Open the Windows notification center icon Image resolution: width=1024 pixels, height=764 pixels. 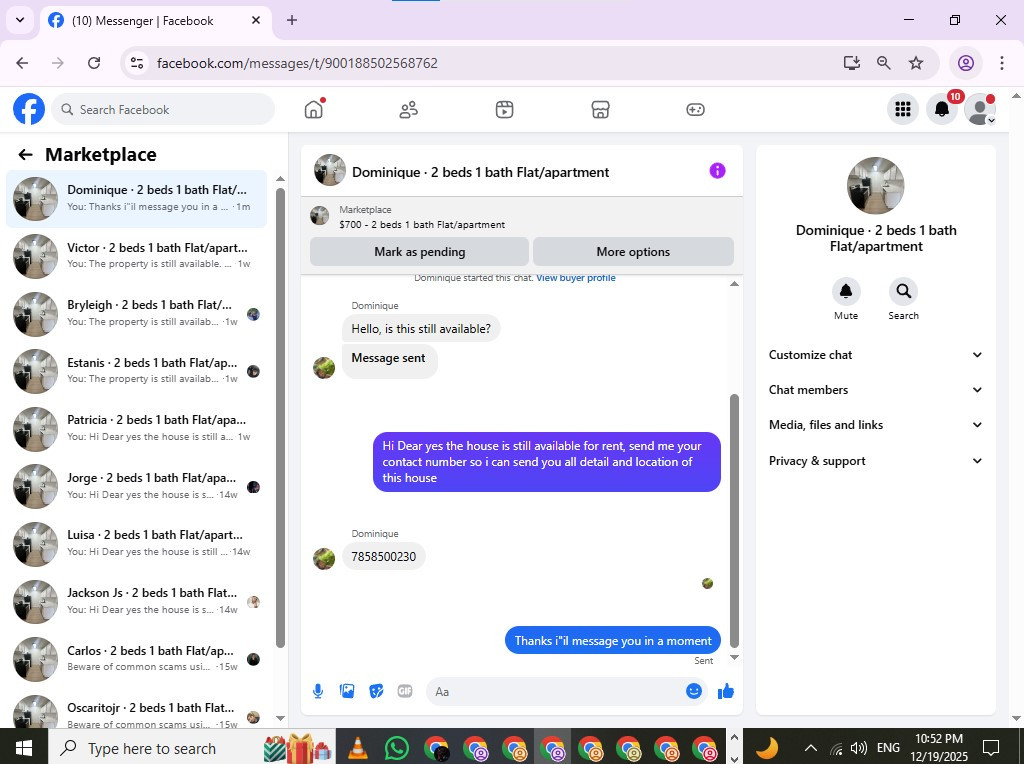click(991, 747)
